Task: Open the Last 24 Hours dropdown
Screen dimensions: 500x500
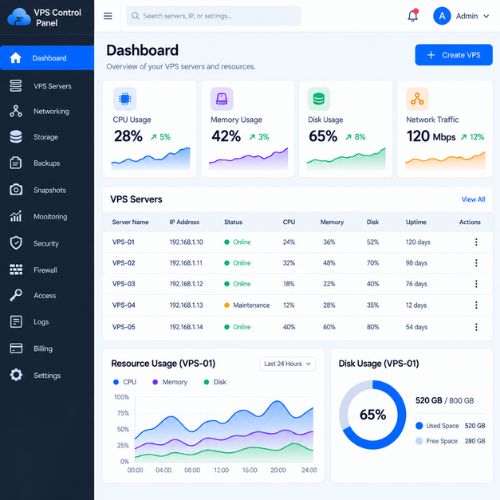Action: pos(287,364)
